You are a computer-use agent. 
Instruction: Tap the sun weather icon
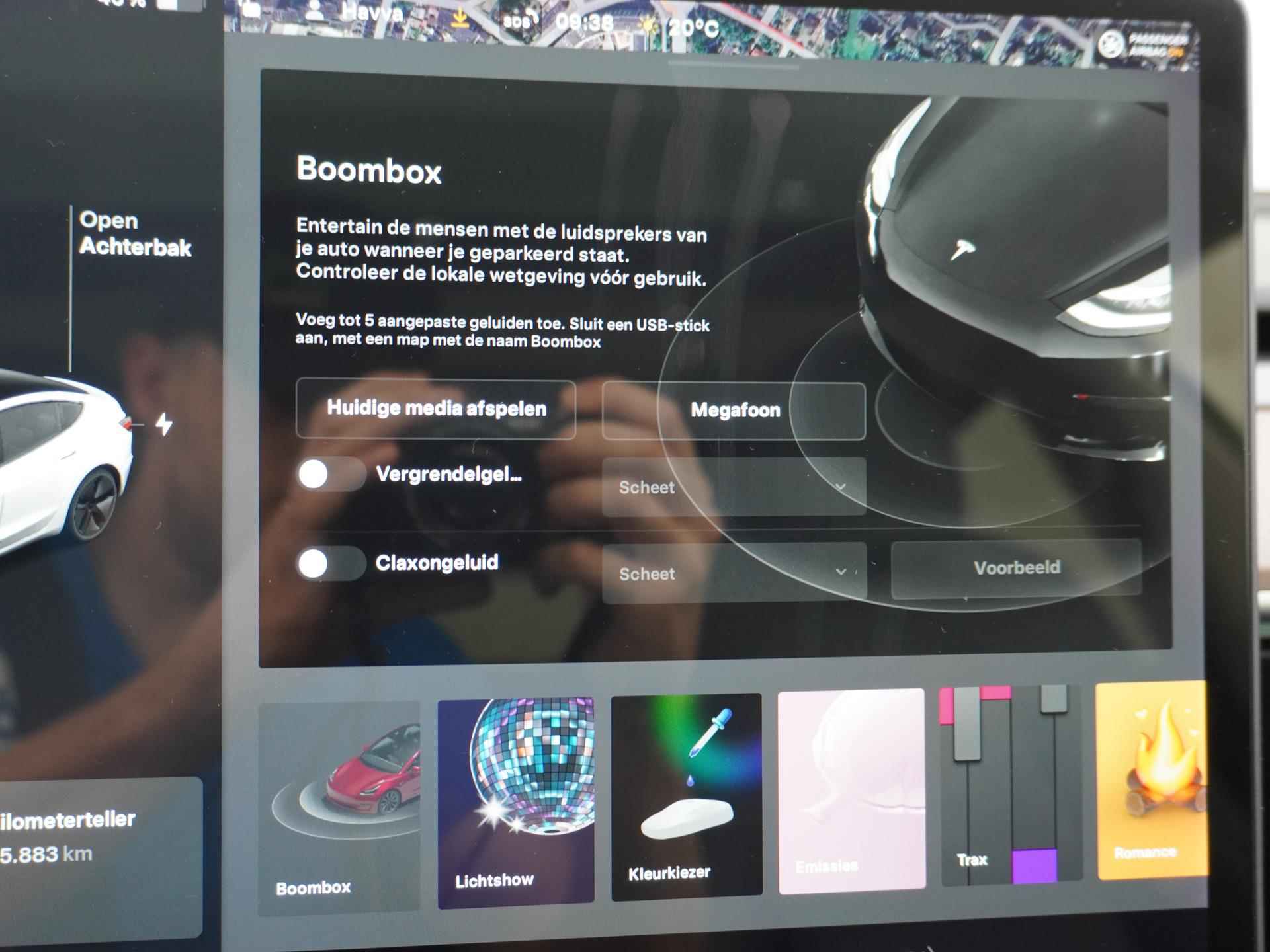coord(648,25)
